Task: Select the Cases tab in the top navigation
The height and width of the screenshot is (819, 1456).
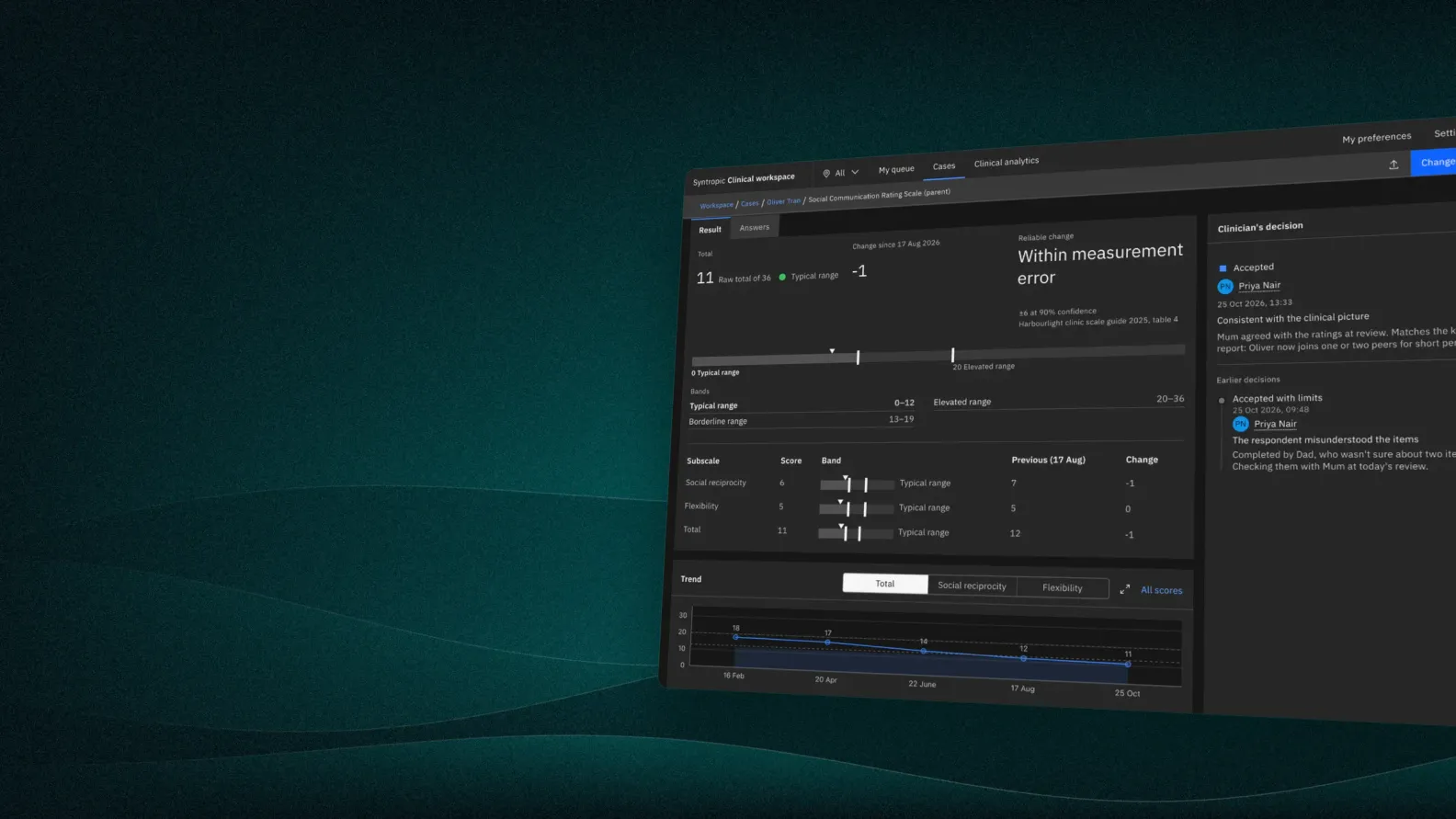Action: [x=944, y=166]
